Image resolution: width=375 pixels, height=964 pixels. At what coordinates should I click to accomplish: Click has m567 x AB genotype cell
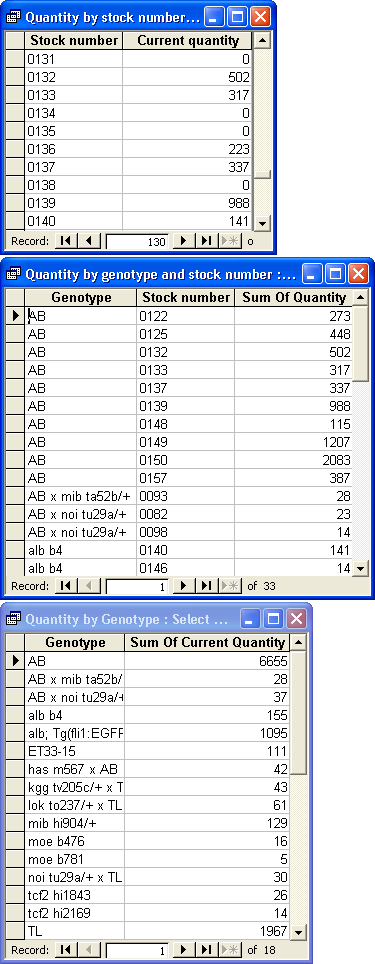click(x=75, y=769)
